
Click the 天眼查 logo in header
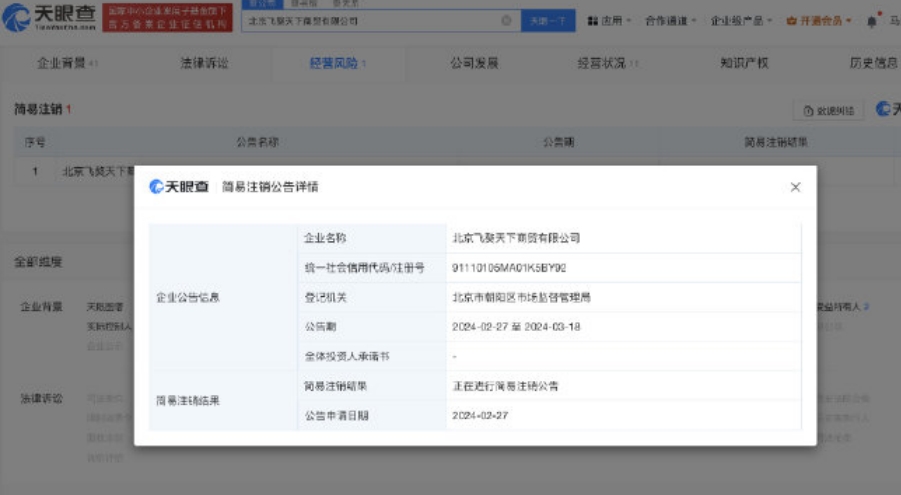coord(49,18)
